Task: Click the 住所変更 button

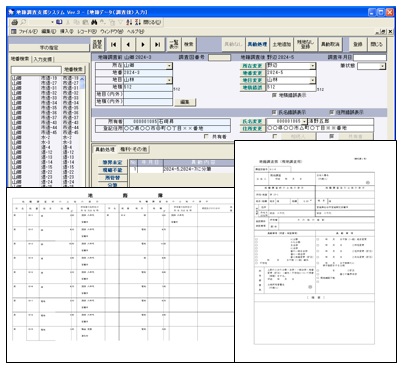Action: pyautogui.click(x=252, y=129)
